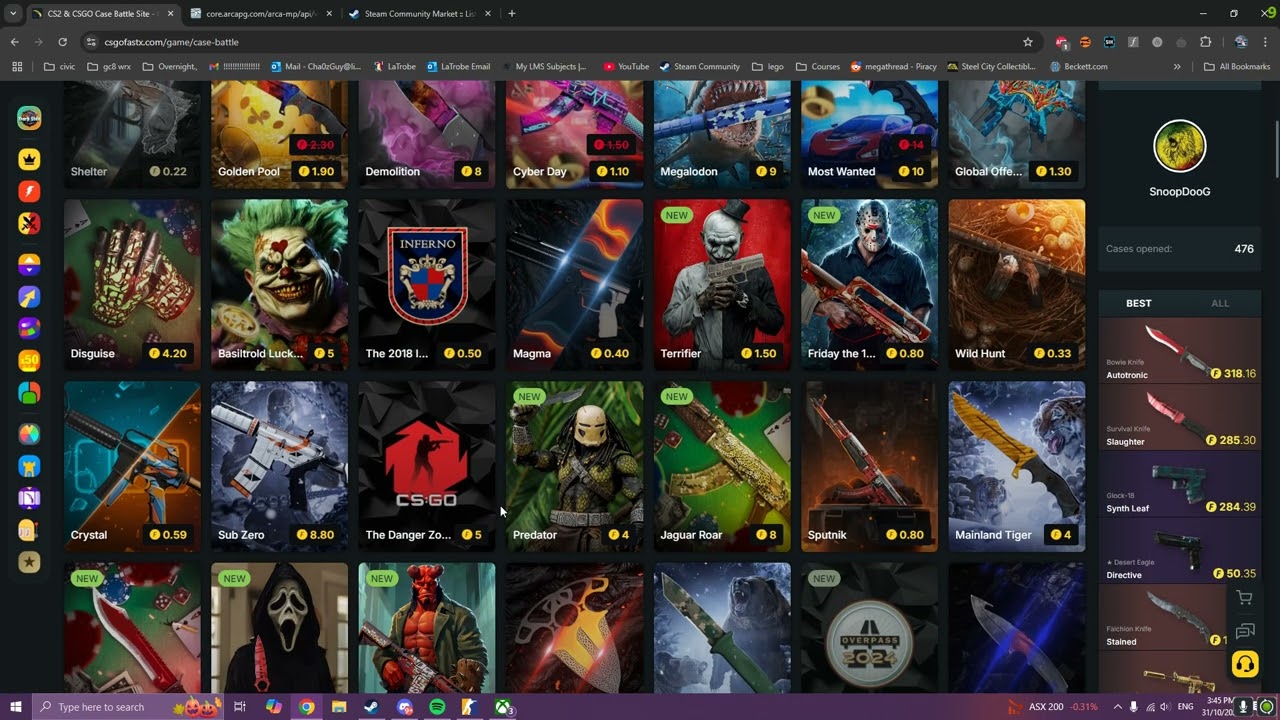Viewport: 1280px width, 720px height.
Task: Reload the page
Action: click(62, 42)
